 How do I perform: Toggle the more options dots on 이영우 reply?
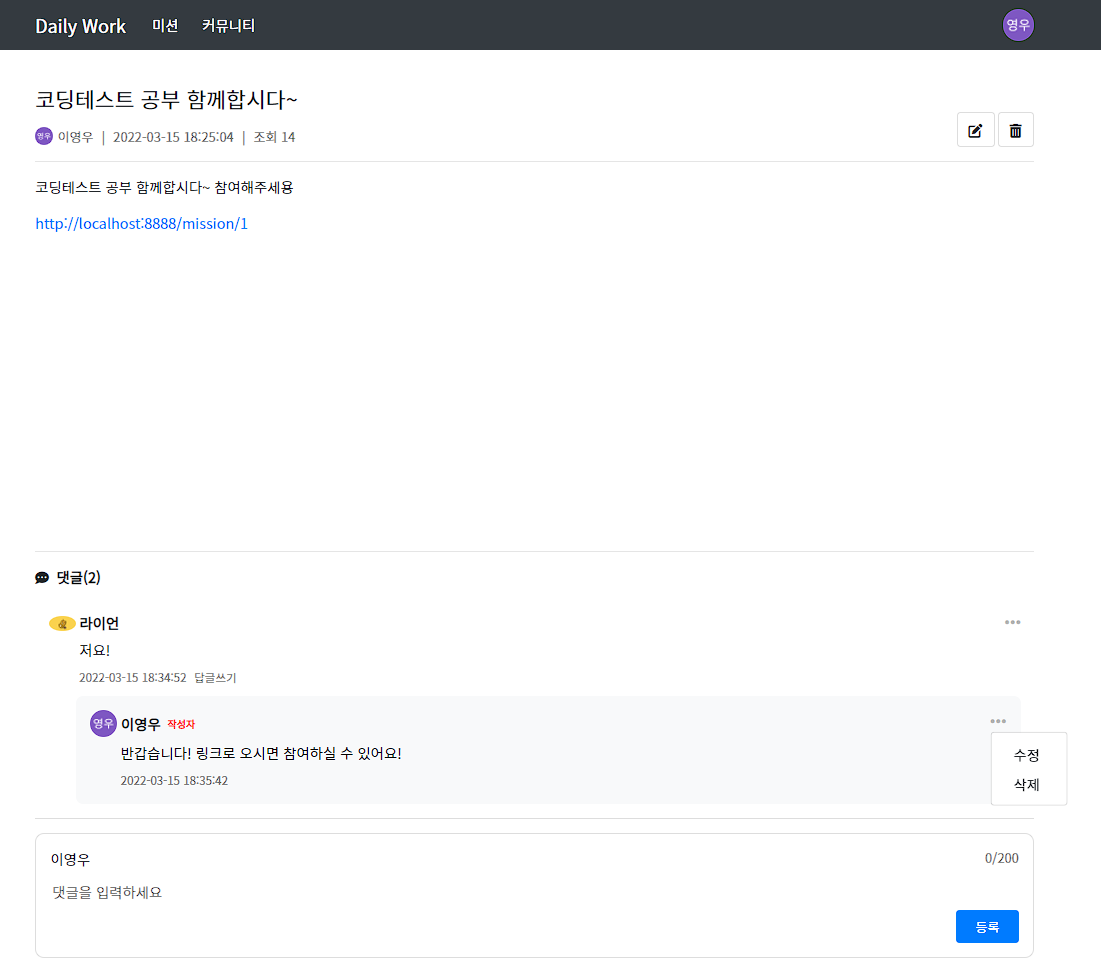(x=998, y=721)
